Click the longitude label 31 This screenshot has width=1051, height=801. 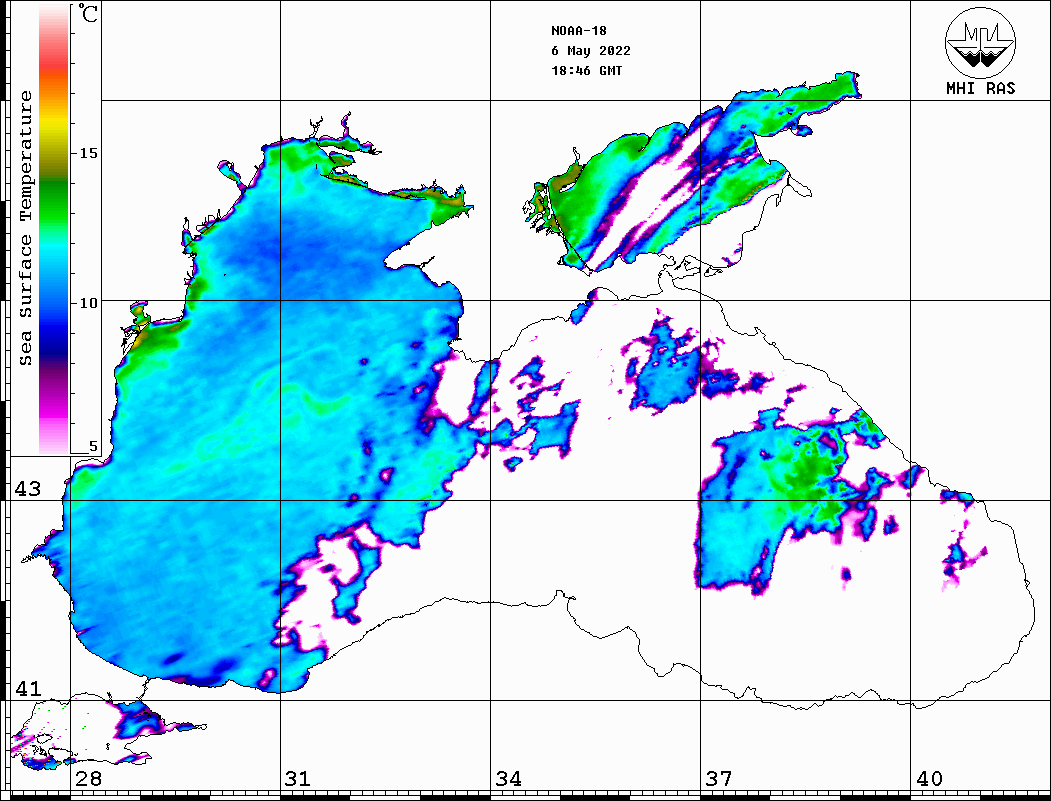coord(298,779)
